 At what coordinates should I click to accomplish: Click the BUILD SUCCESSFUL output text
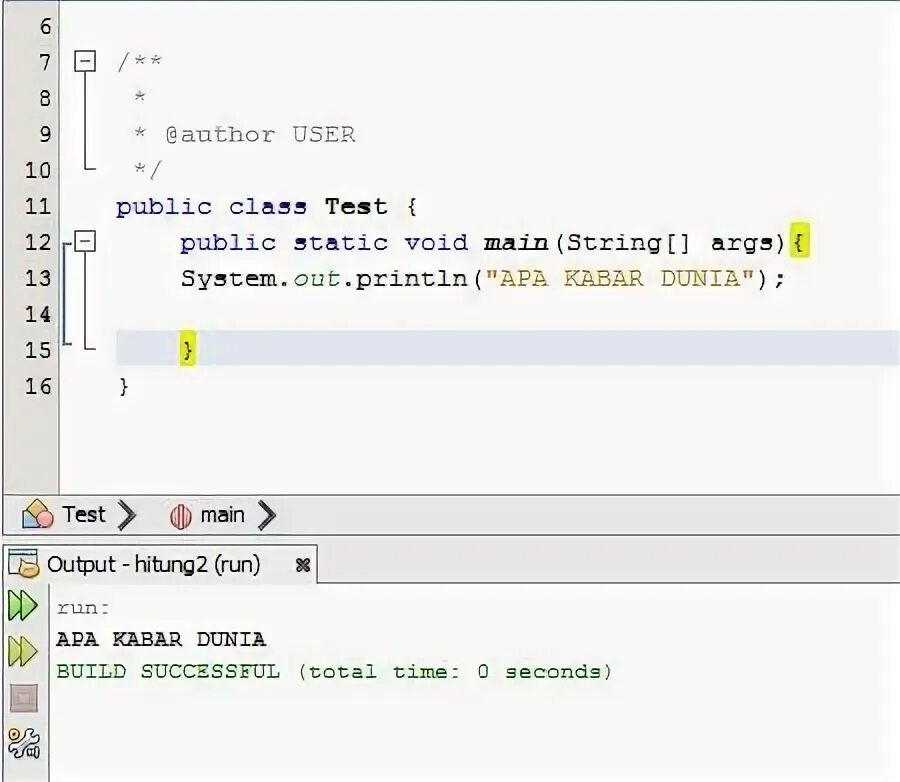(160, 671)
